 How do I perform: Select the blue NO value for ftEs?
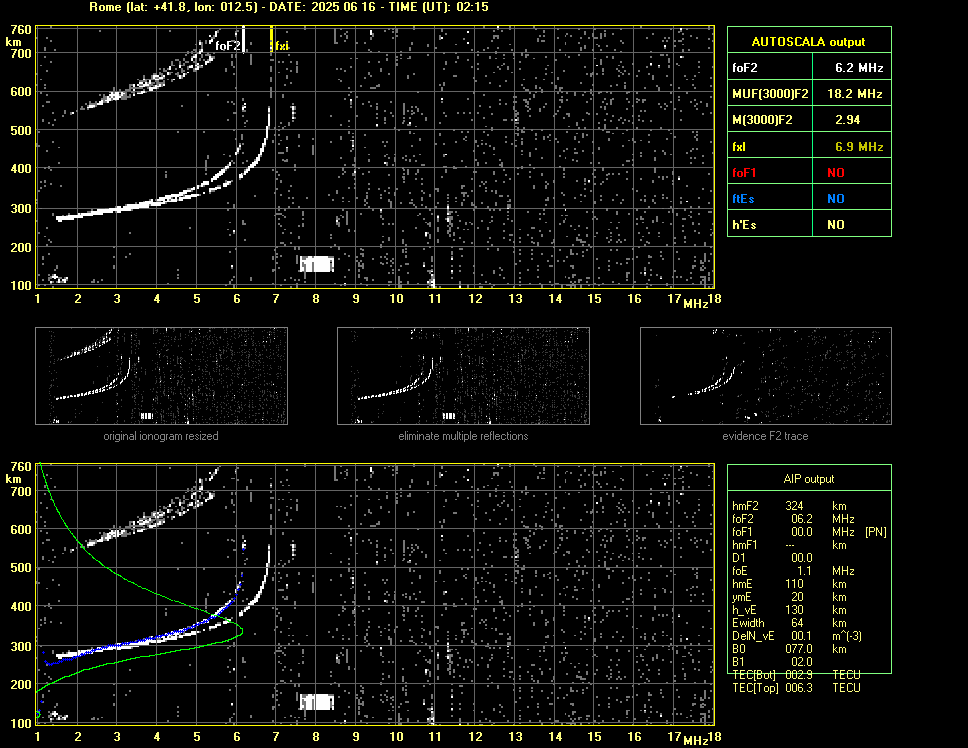(x=836, y=199)
